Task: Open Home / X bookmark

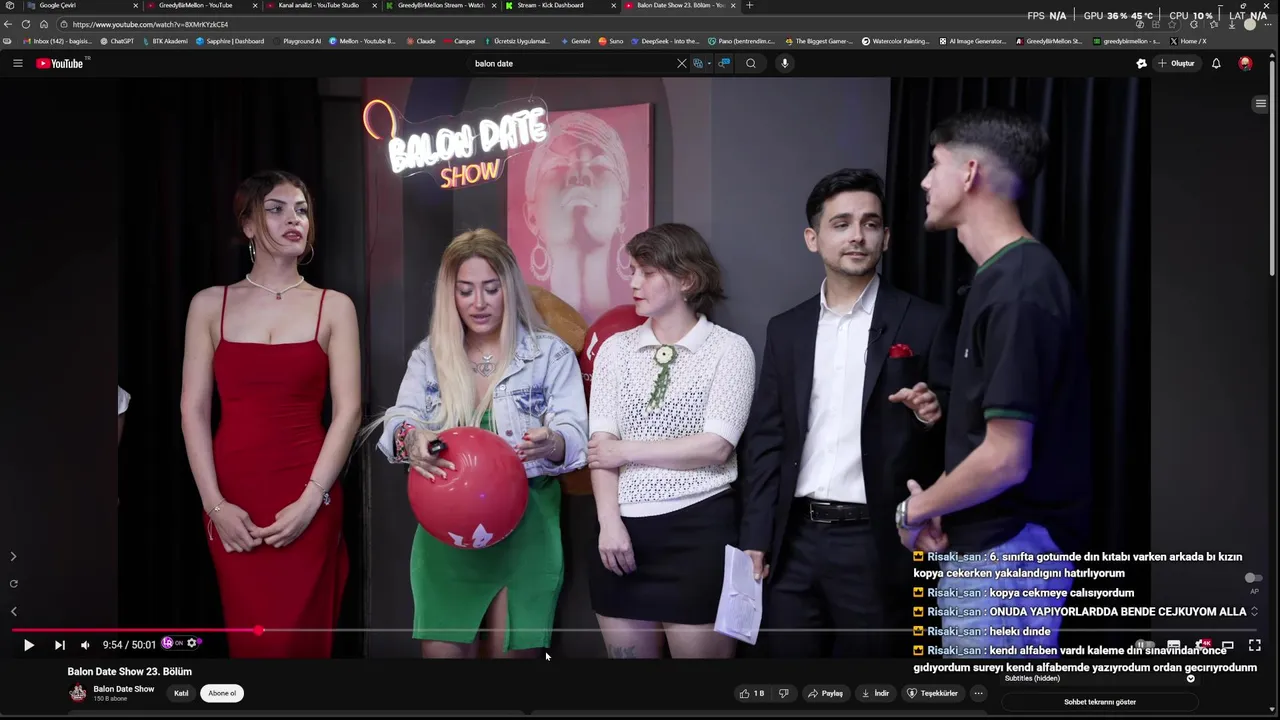Action: click(x=1189, y=41)
